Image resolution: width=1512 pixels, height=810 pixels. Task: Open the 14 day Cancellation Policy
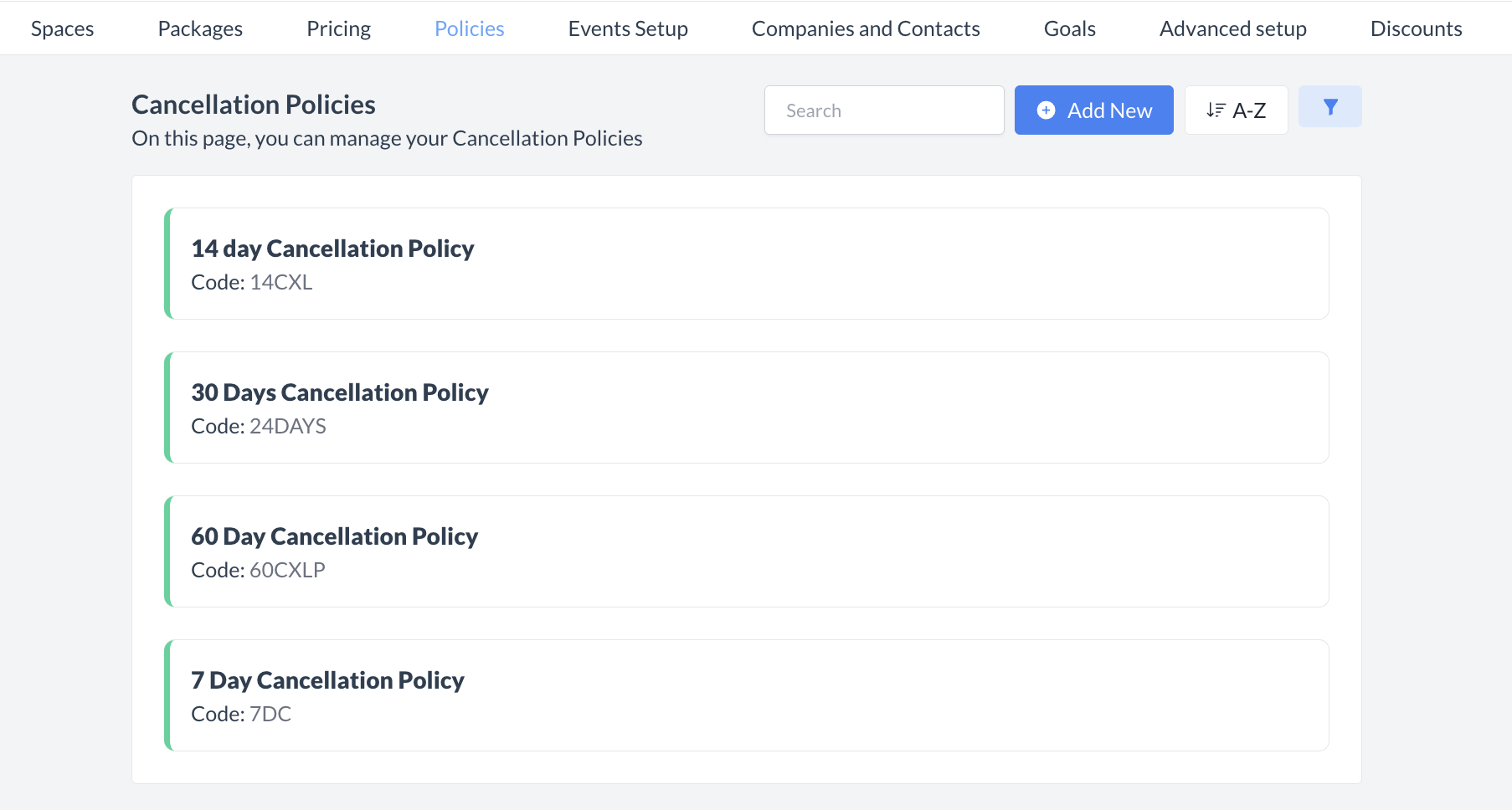point(332,249)
